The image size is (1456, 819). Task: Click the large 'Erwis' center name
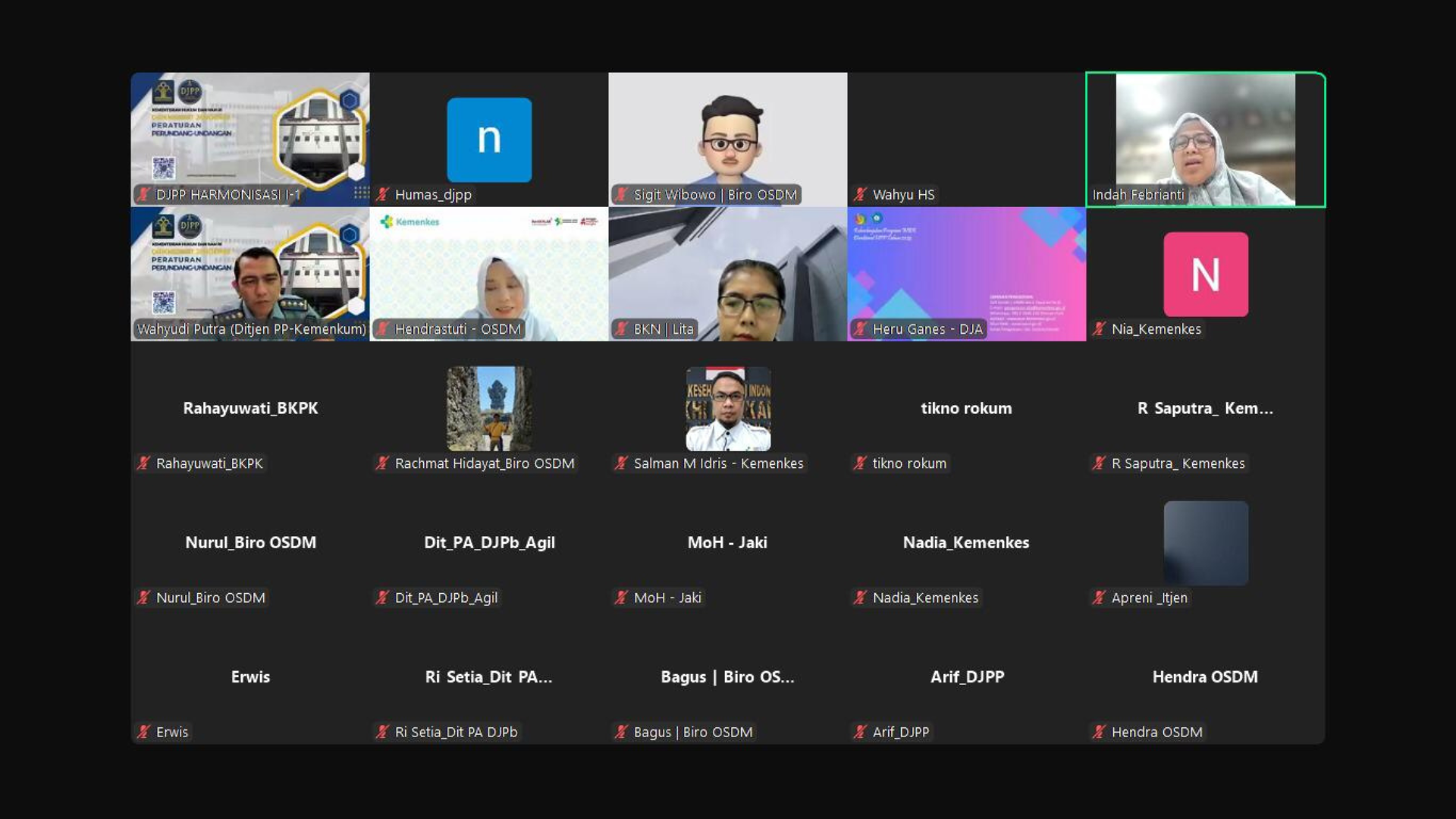[250, 676]
